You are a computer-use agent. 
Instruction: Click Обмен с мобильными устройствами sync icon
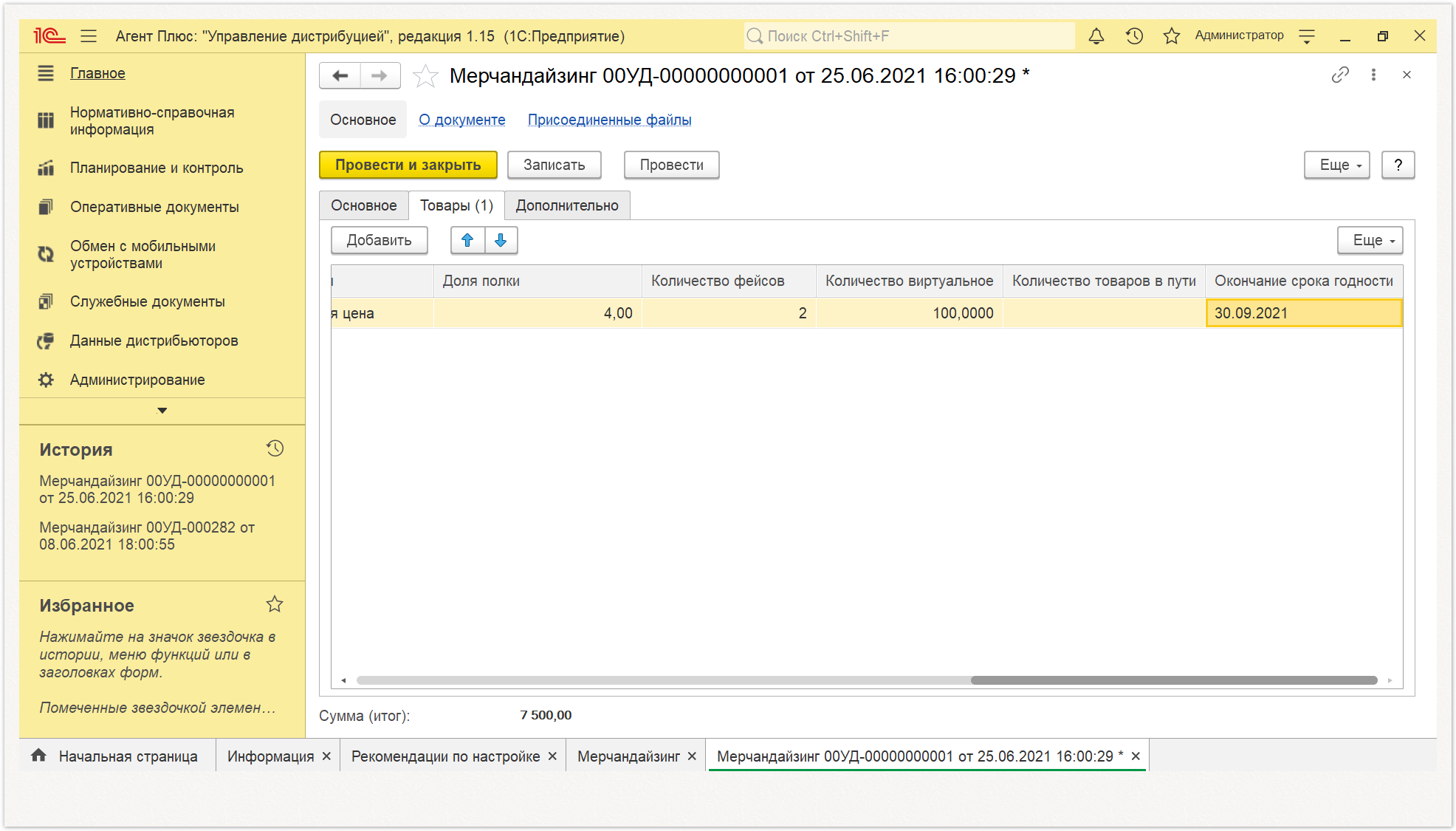46,254
